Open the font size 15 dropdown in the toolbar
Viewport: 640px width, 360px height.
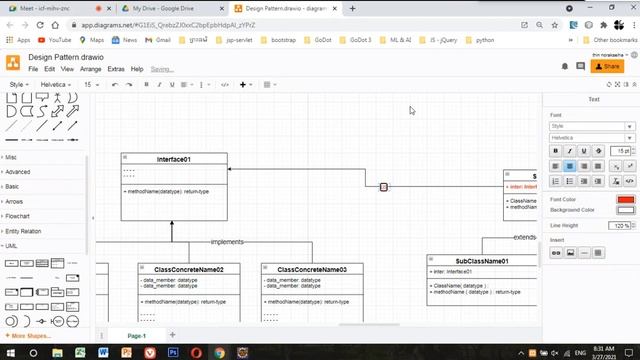91,84
